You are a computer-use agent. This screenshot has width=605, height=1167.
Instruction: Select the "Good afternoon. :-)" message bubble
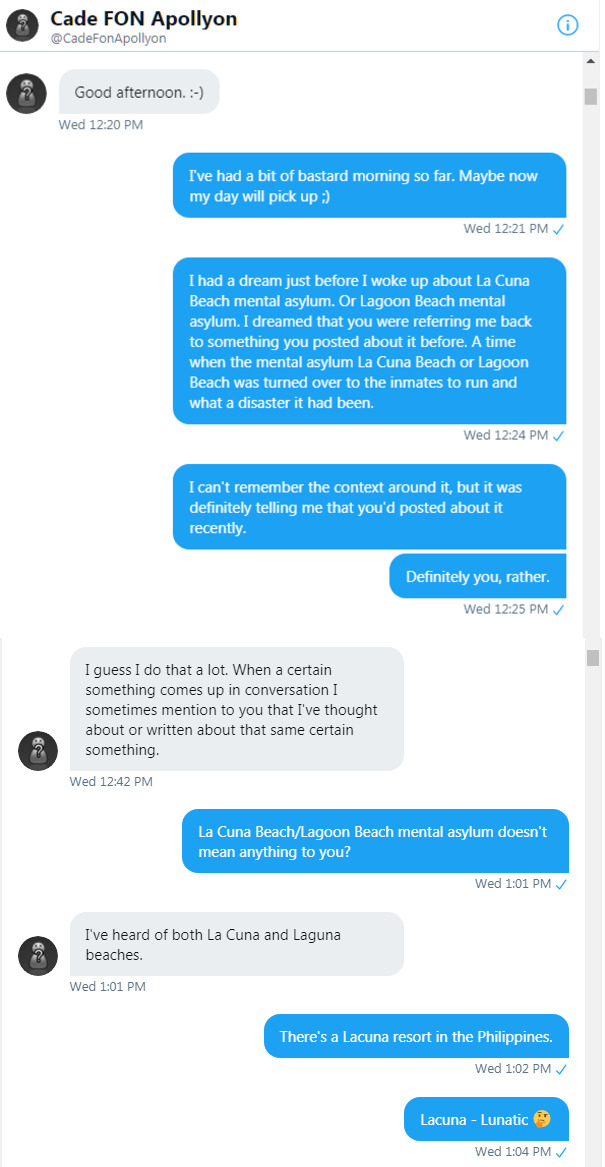click(x=139, y=93)
